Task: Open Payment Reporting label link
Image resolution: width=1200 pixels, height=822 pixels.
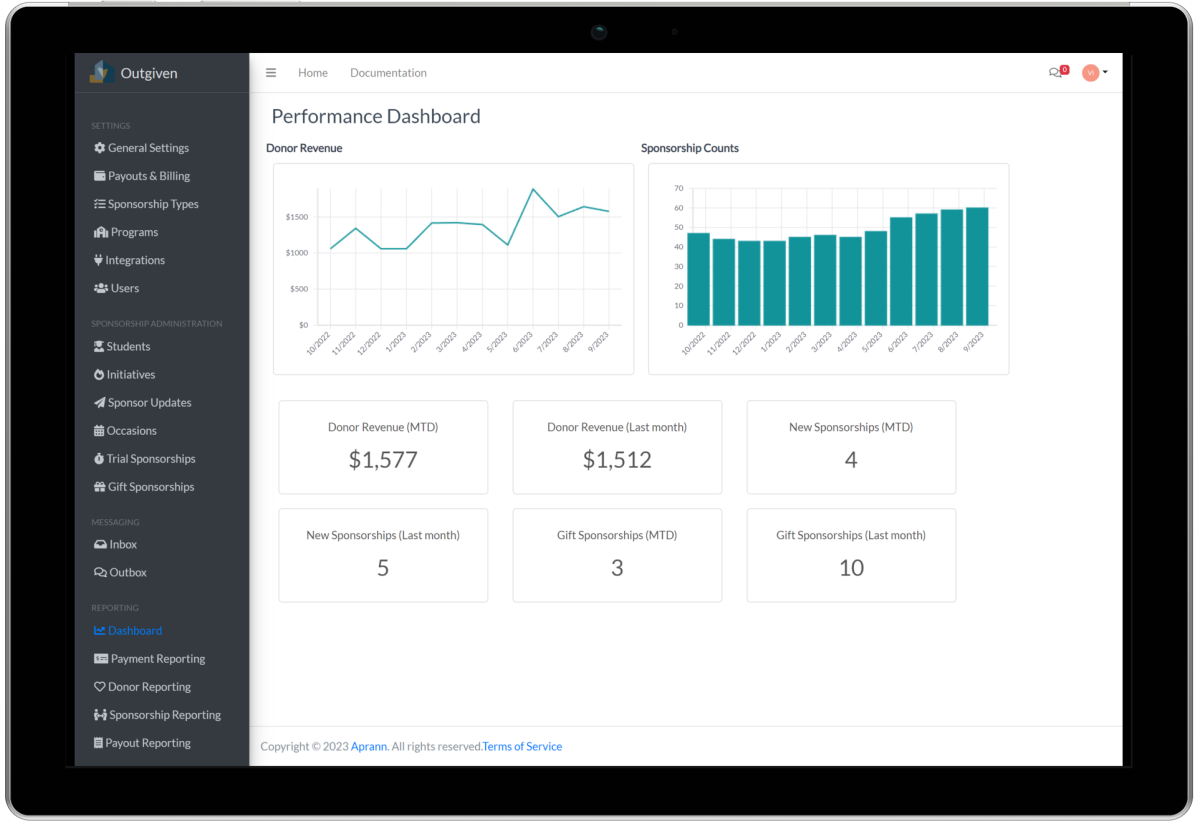Action: (158, 659)
